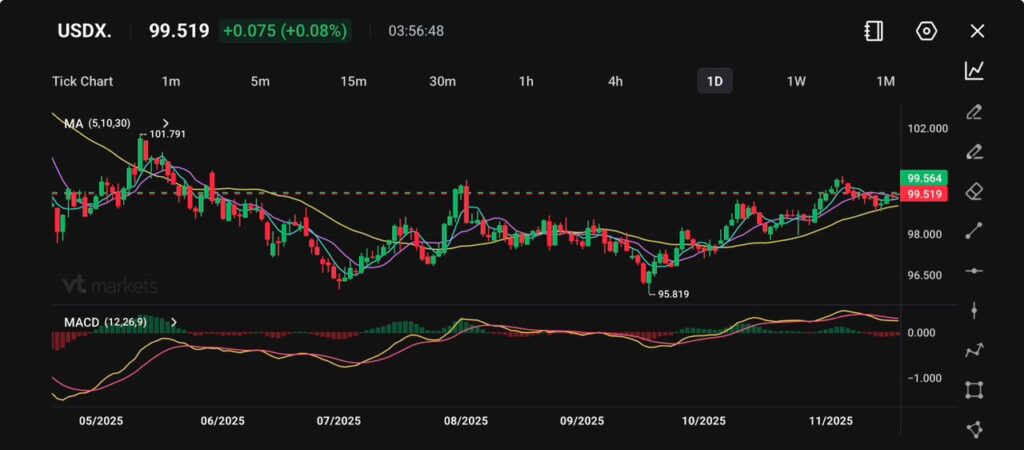Select the 1m timeframe
The image size is (1024, 450).
(170, 81)
